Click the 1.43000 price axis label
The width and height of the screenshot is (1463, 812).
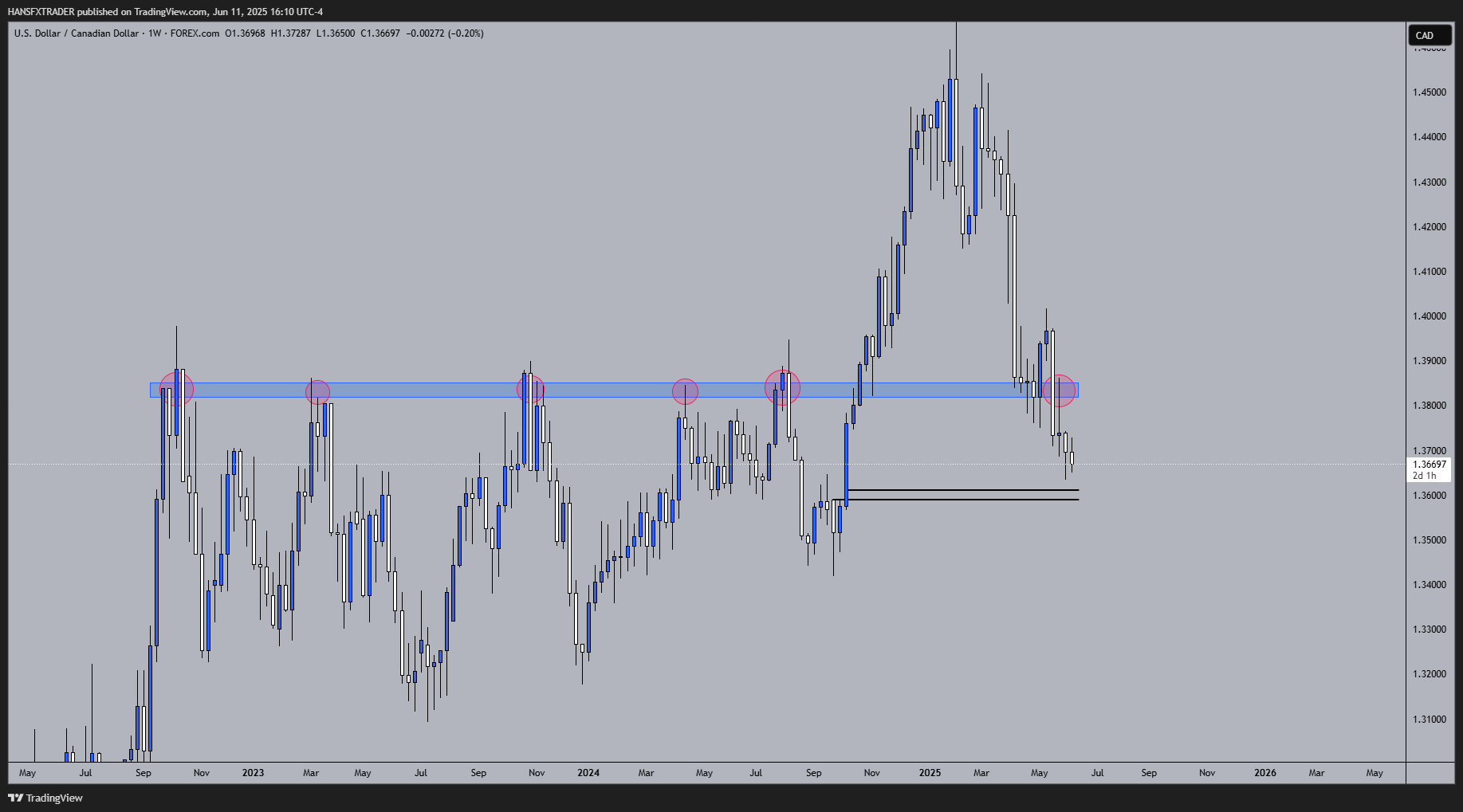[x=1430, y=182]
